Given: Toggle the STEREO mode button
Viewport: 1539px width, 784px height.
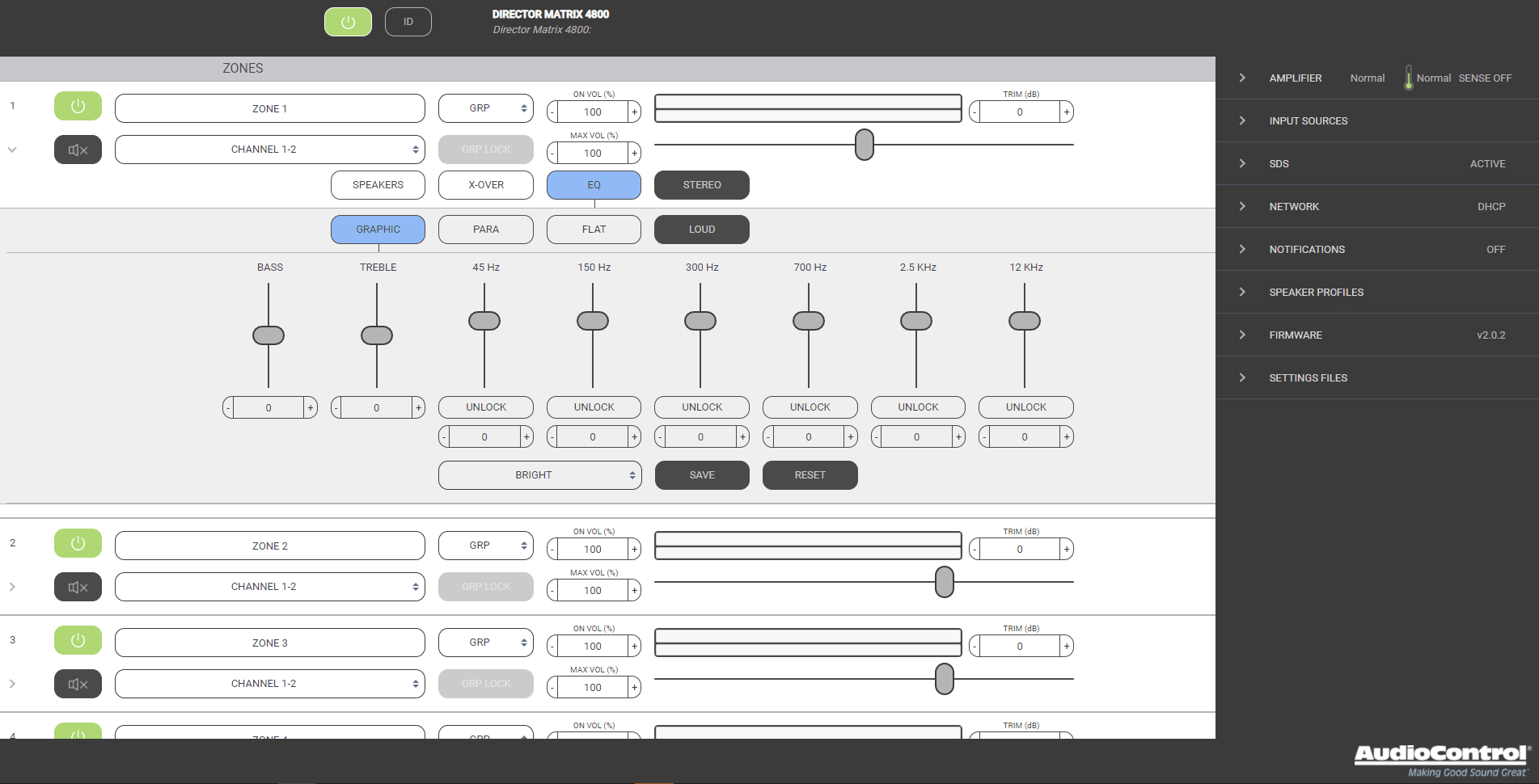Looking at the screenshot, I should (701, 185).
